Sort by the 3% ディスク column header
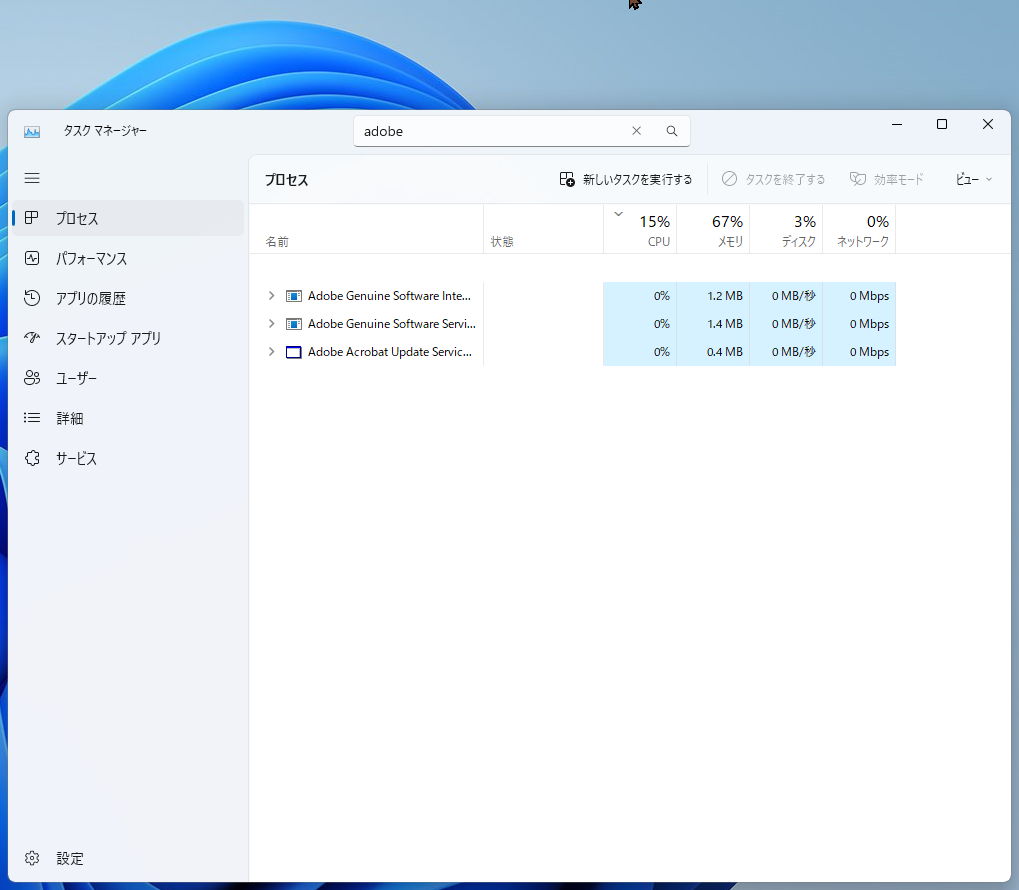The image size is (1019, 890). point(786,229)
